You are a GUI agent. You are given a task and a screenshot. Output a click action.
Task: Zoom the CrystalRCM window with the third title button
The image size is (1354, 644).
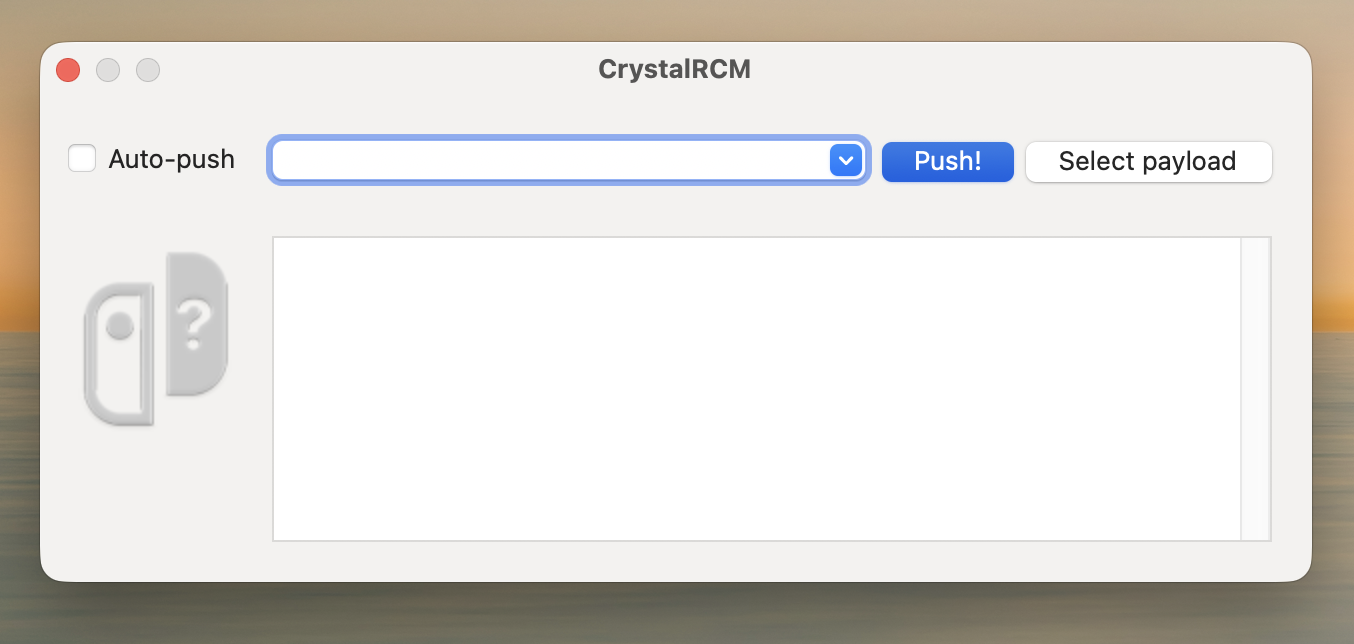pyautogui.click(x=148, y=70)
